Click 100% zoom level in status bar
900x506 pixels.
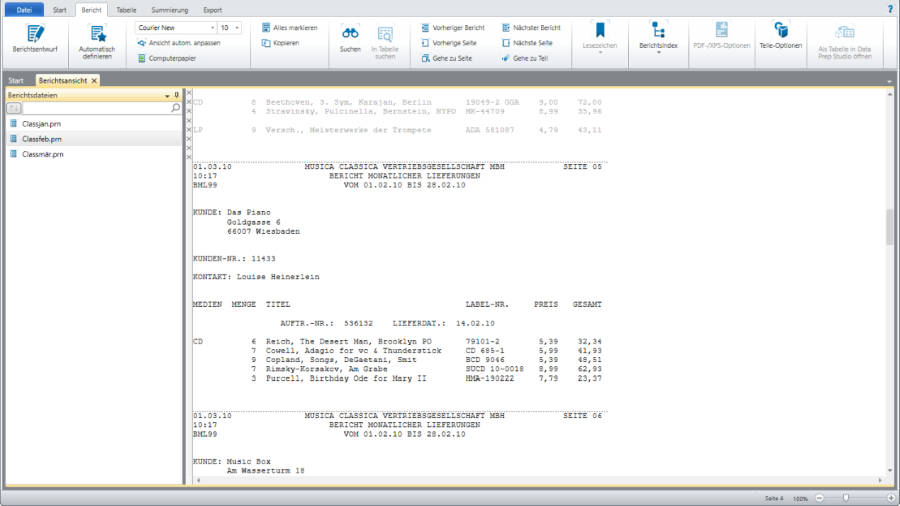pyautogui.click(x=800, y=499)
